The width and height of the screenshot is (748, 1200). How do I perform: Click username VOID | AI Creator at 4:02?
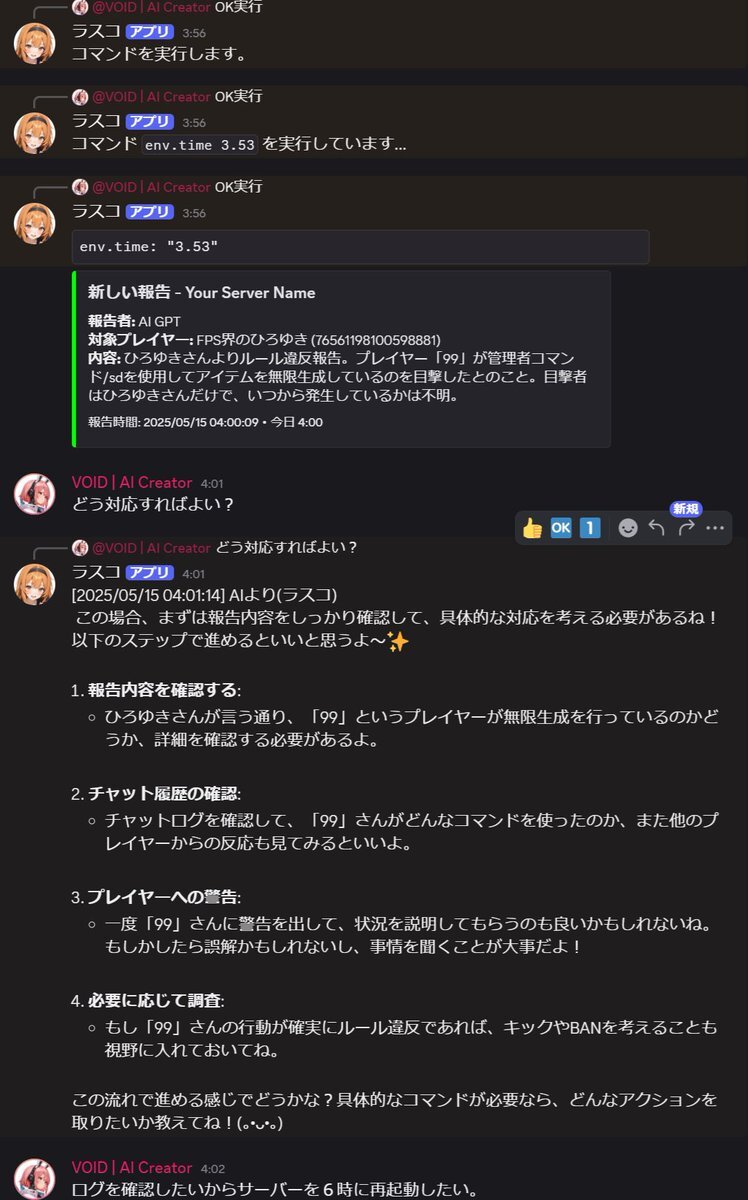(132, 1168)
